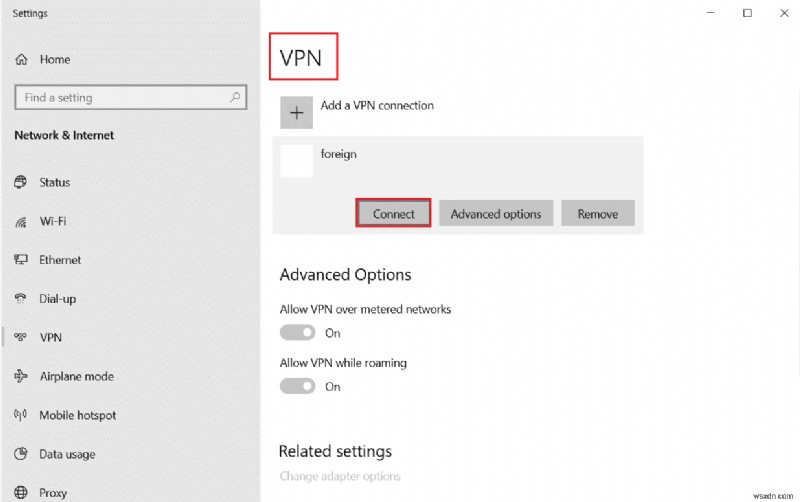Remove the foreign VPN connection
The height and width of the screenshot is (502, 800).
(x=598, y=214)
